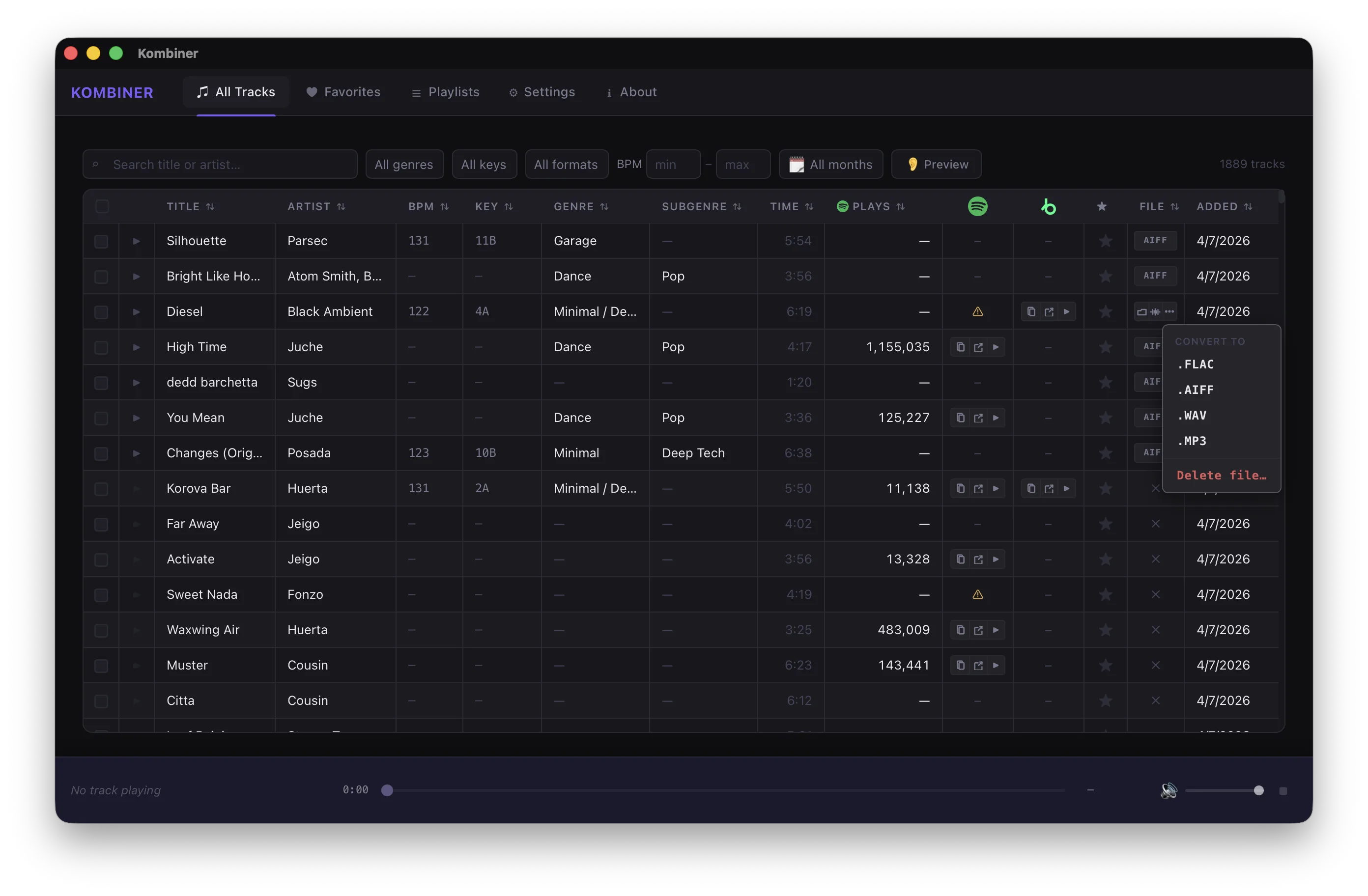
Task: Open the All formats dropdown
Action: click(566, 165)
